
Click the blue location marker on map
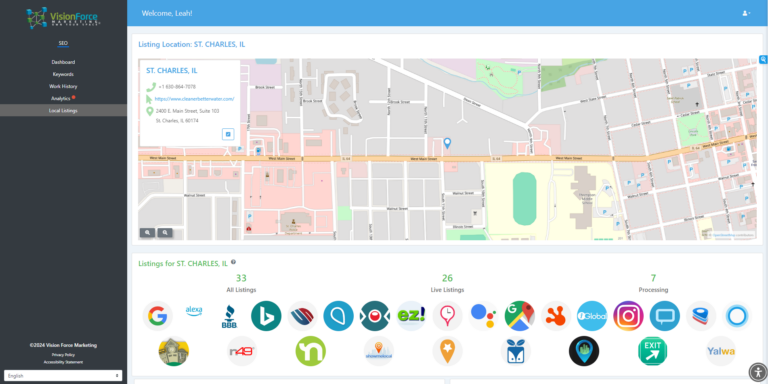coord(447,143)
